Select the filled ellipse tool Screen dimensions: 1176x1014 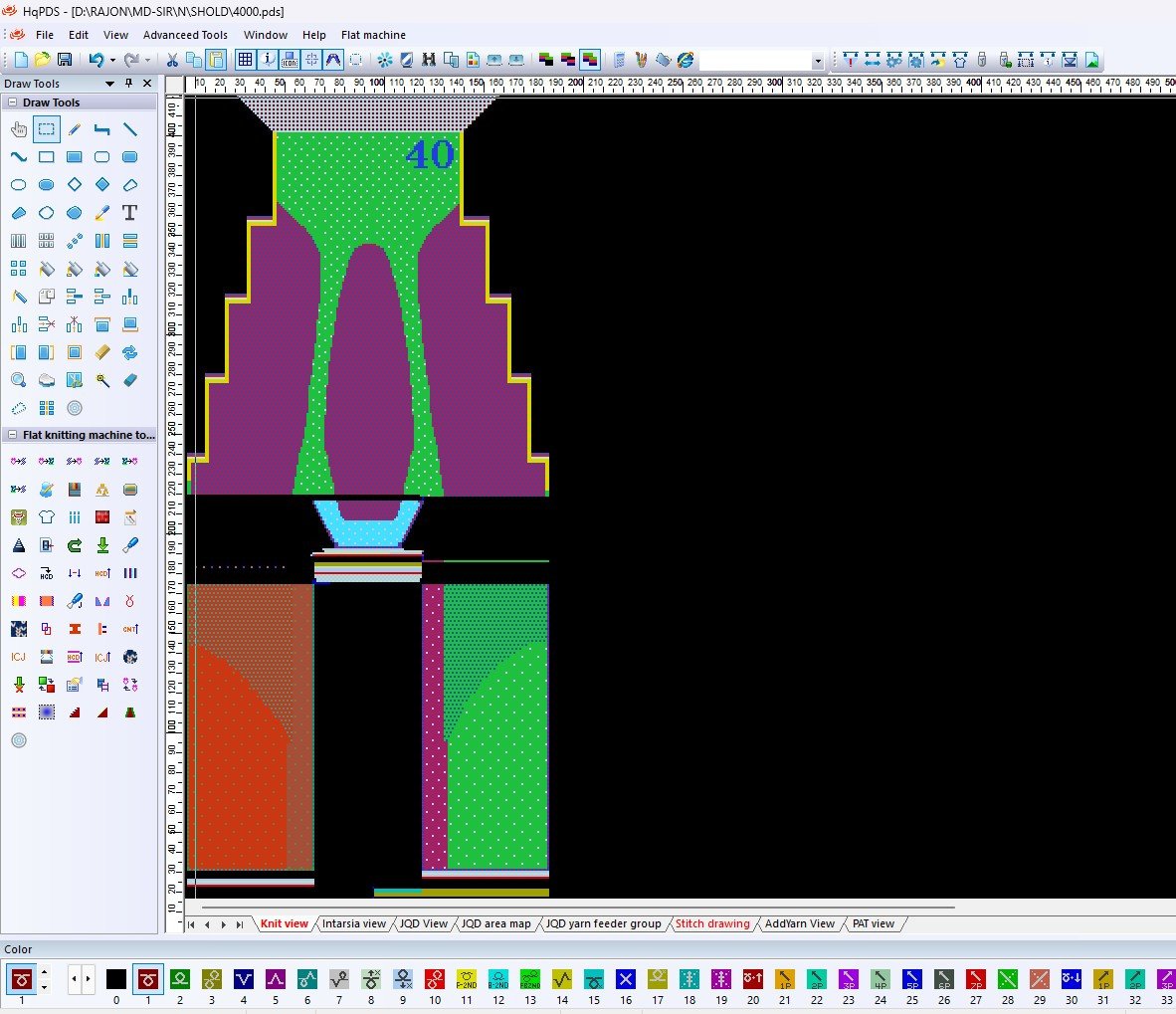[x=46, y=185]
